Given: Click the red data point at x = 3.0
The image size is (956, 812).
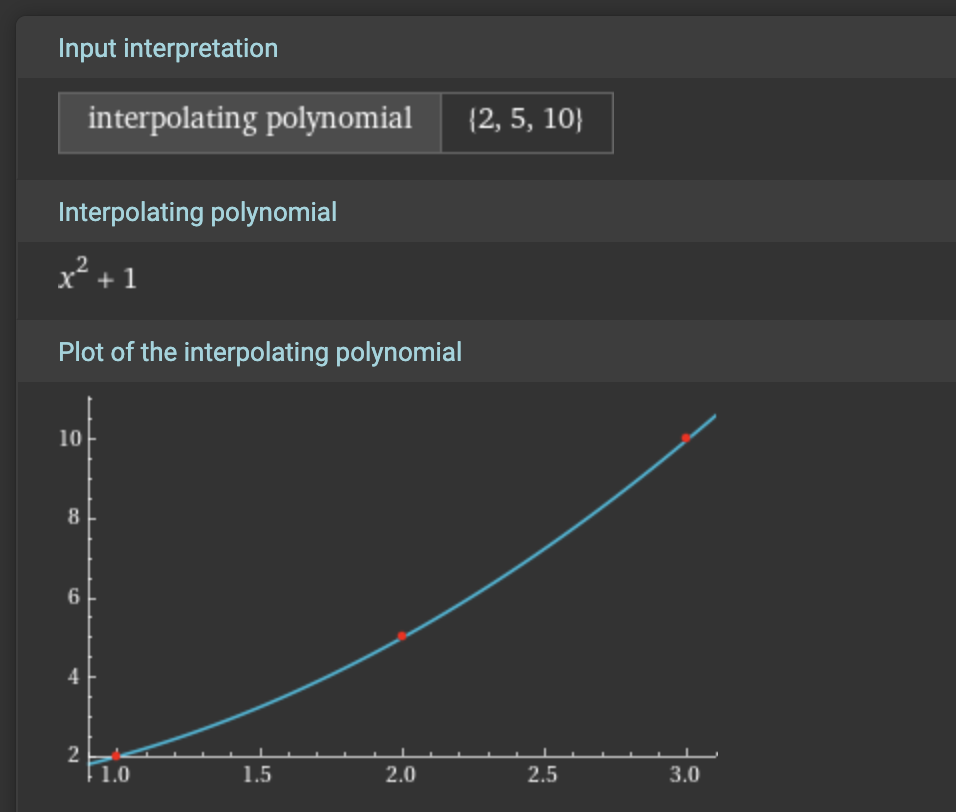Looking at the screenshot, I should [x=686, y=438].
